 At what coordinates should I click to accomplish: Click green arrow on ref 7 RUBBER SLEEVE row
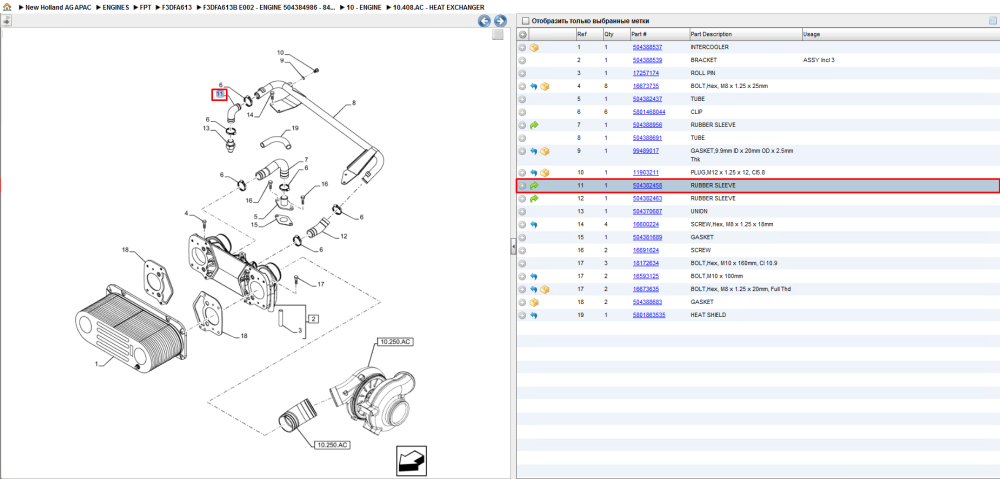534,125
